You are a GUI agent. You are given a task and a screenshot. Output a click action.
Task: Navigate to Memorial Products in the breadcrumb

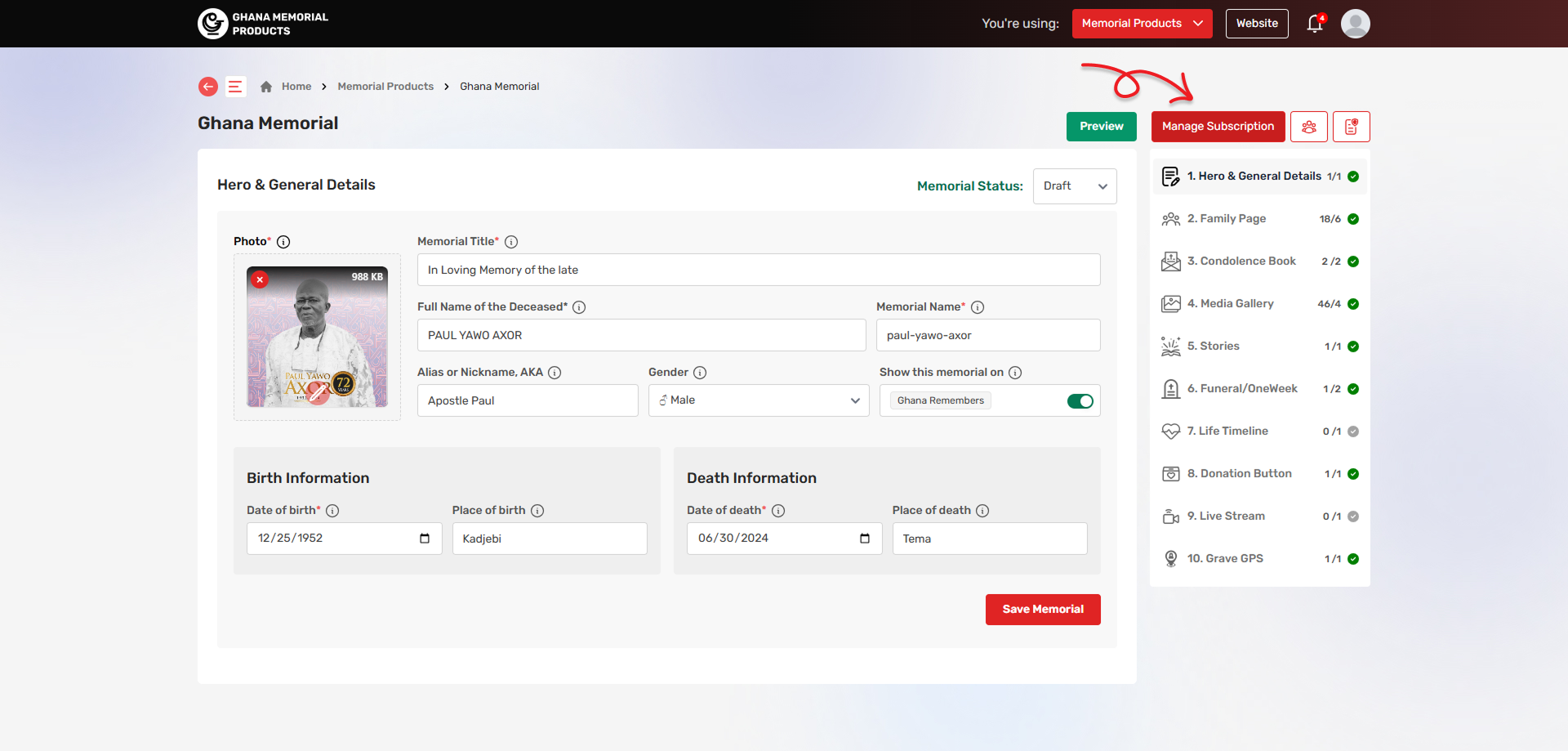click(385, 86)
